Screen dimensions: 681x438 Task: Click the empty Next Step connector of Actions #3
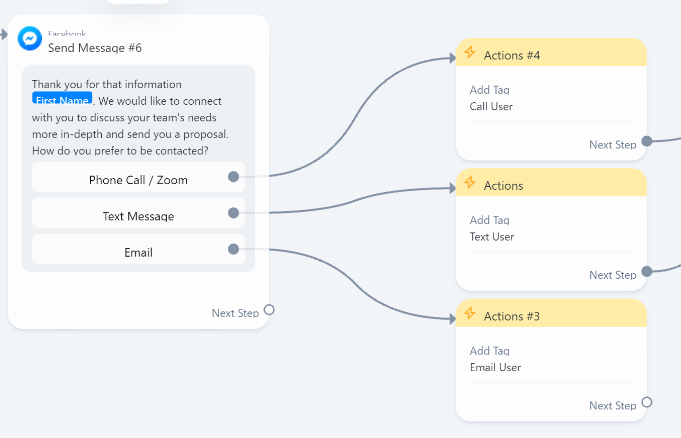pyautogui.click(x=647, y=402)
